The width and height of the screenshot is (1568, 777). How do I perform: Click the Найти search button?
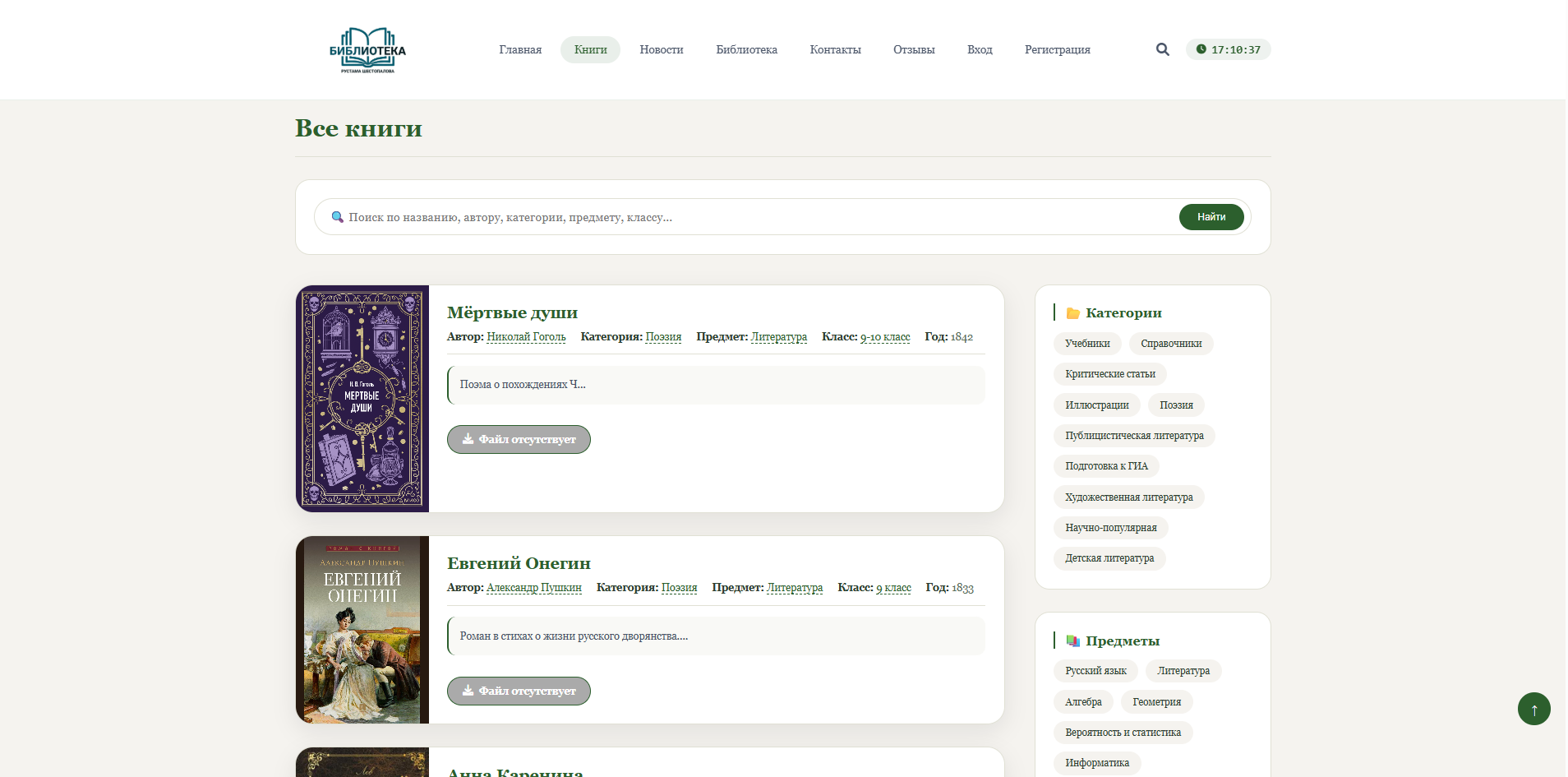click(x=1211, y=217)
